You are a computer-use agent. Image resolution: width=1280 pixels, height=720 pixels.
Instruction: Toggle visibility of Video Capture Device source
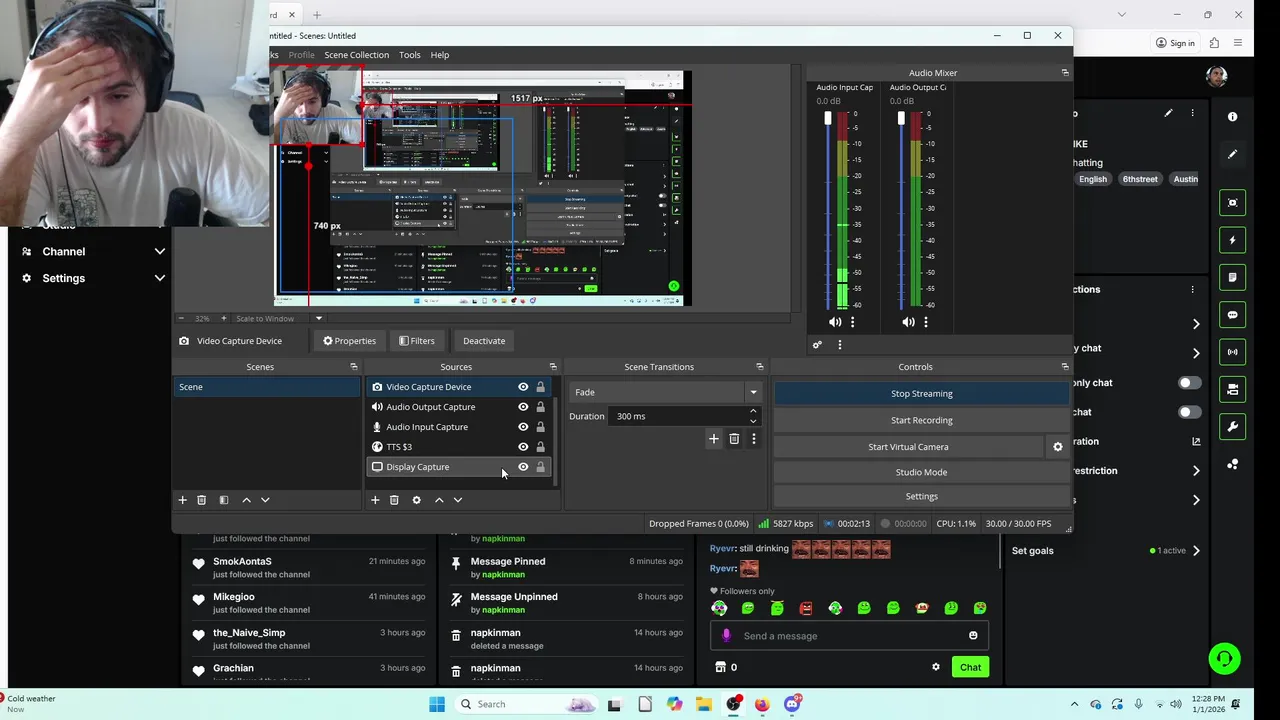(523, 387)
